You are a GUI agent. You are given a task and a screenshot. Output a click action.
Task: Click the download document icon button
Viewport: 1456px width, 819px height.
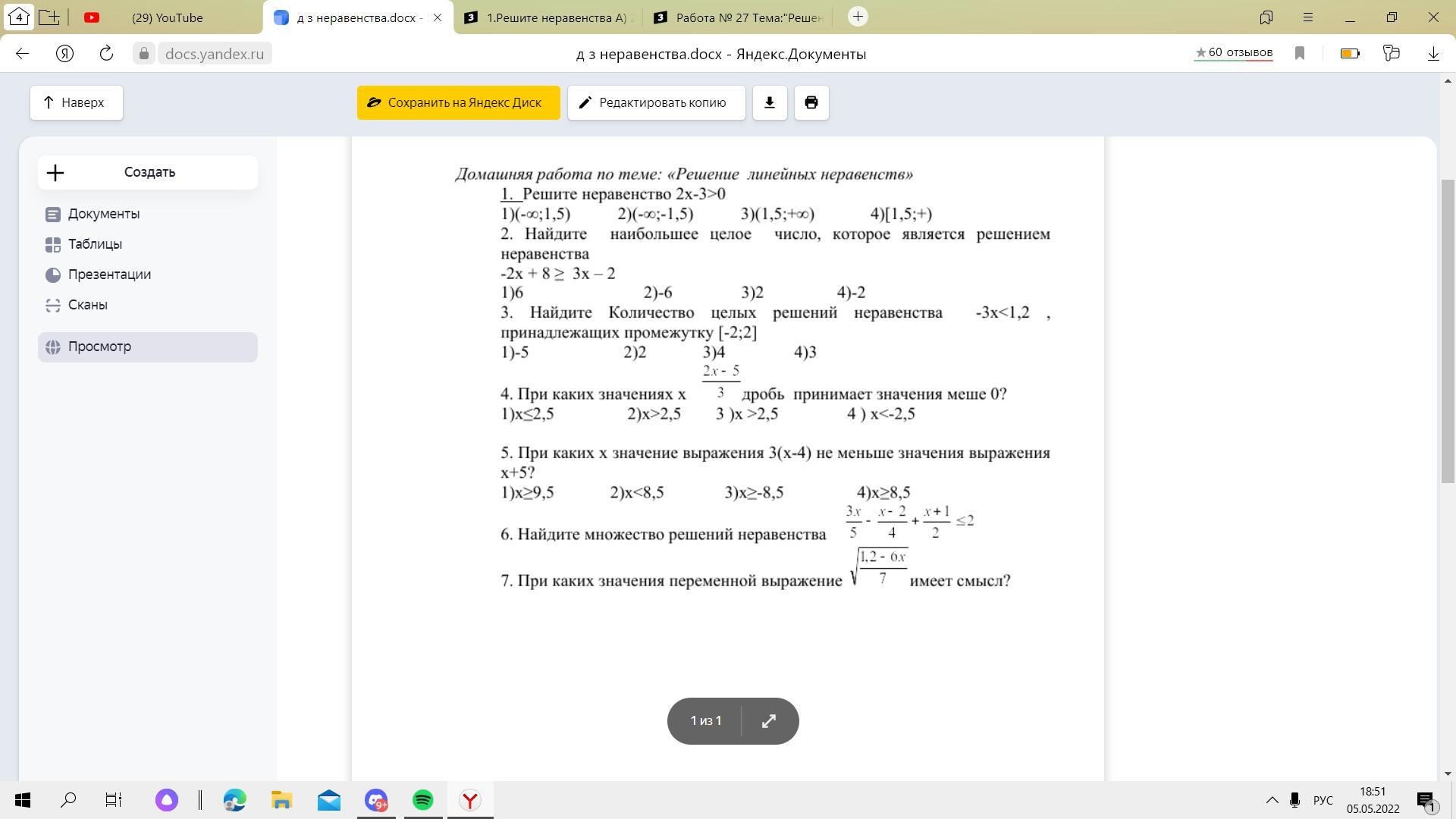point(769,102)
